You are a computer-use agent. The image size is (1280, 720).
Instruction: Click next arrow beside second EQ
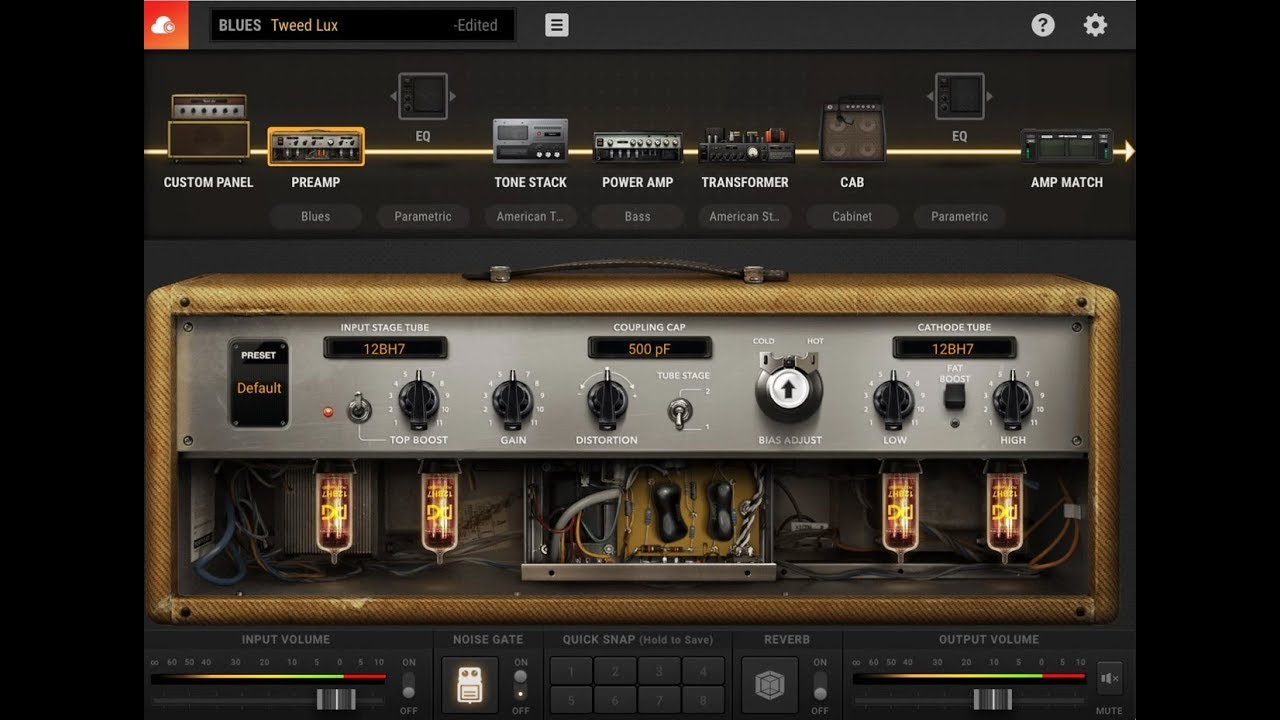[x=989, y=96]
